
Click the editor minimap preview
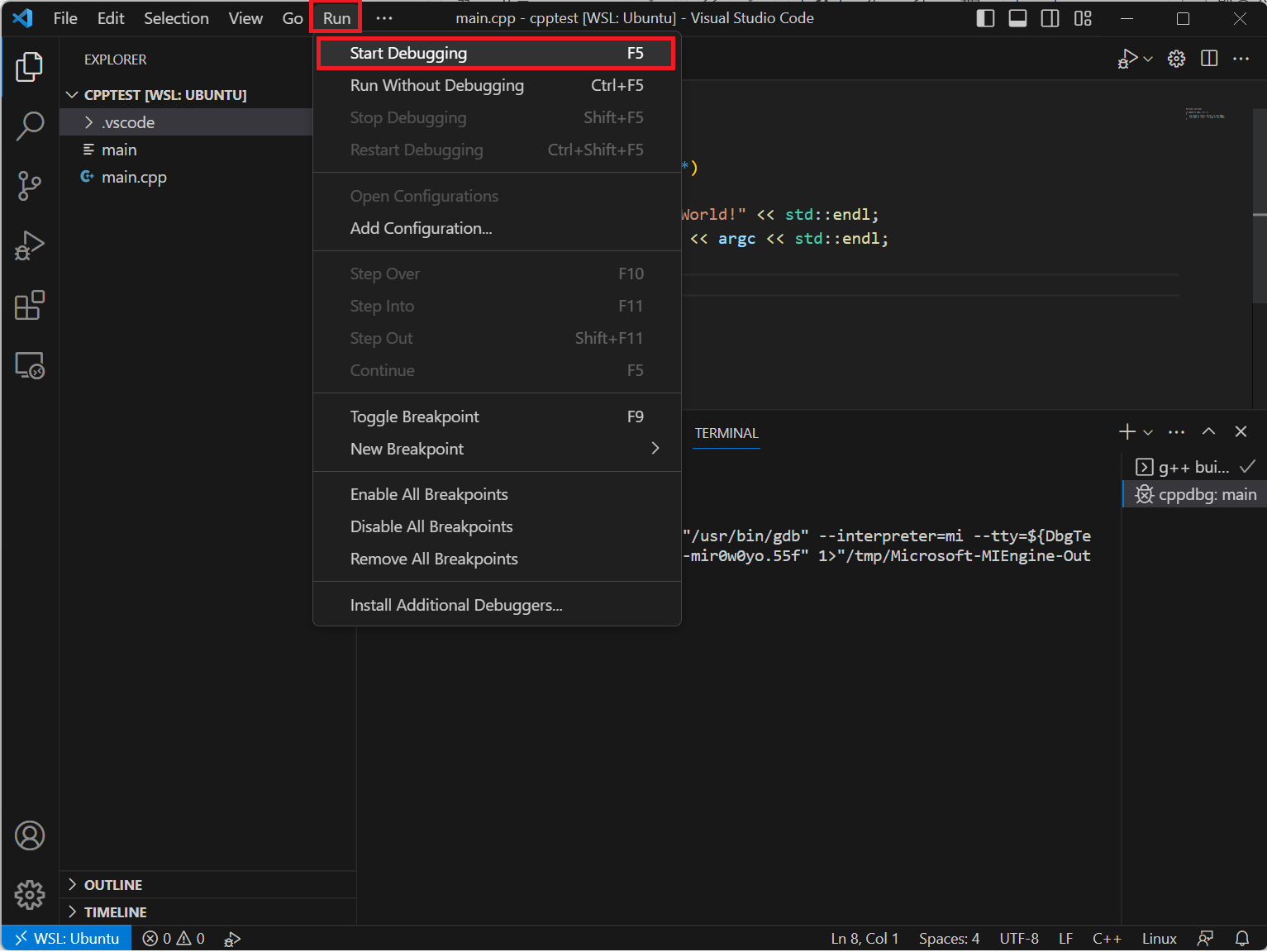pos(1205,114)
